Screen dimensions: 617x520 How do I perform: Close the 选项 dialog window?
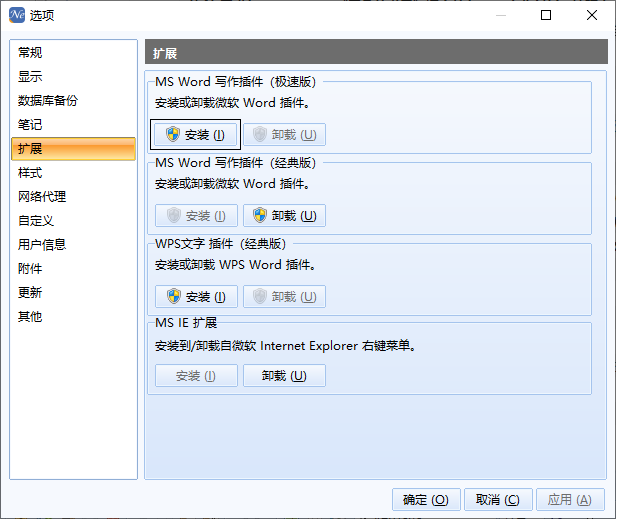(x=591, y=15)
